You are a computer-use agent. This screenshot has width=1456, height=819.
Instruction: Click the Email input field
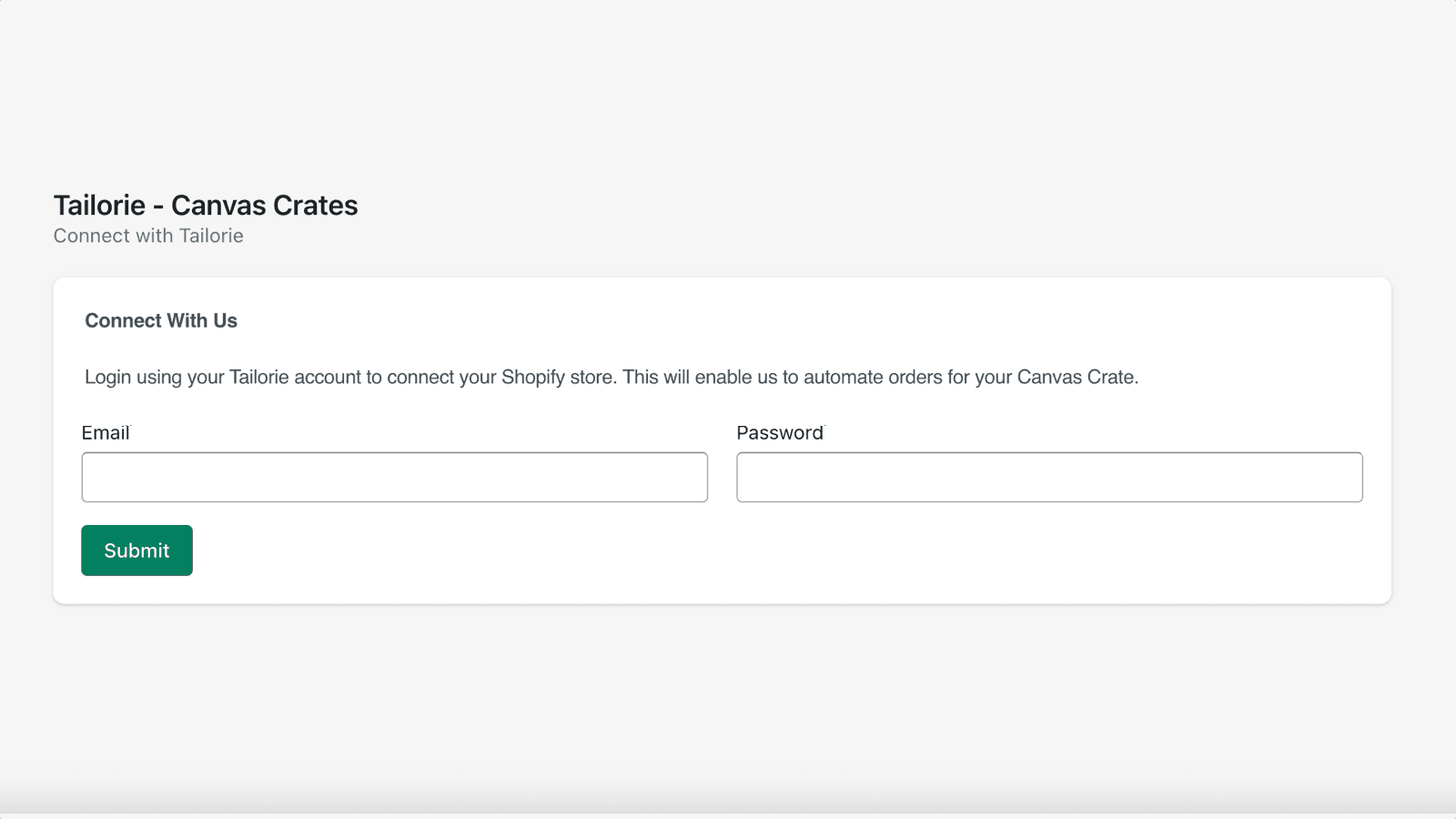click(x=394, y=477)
